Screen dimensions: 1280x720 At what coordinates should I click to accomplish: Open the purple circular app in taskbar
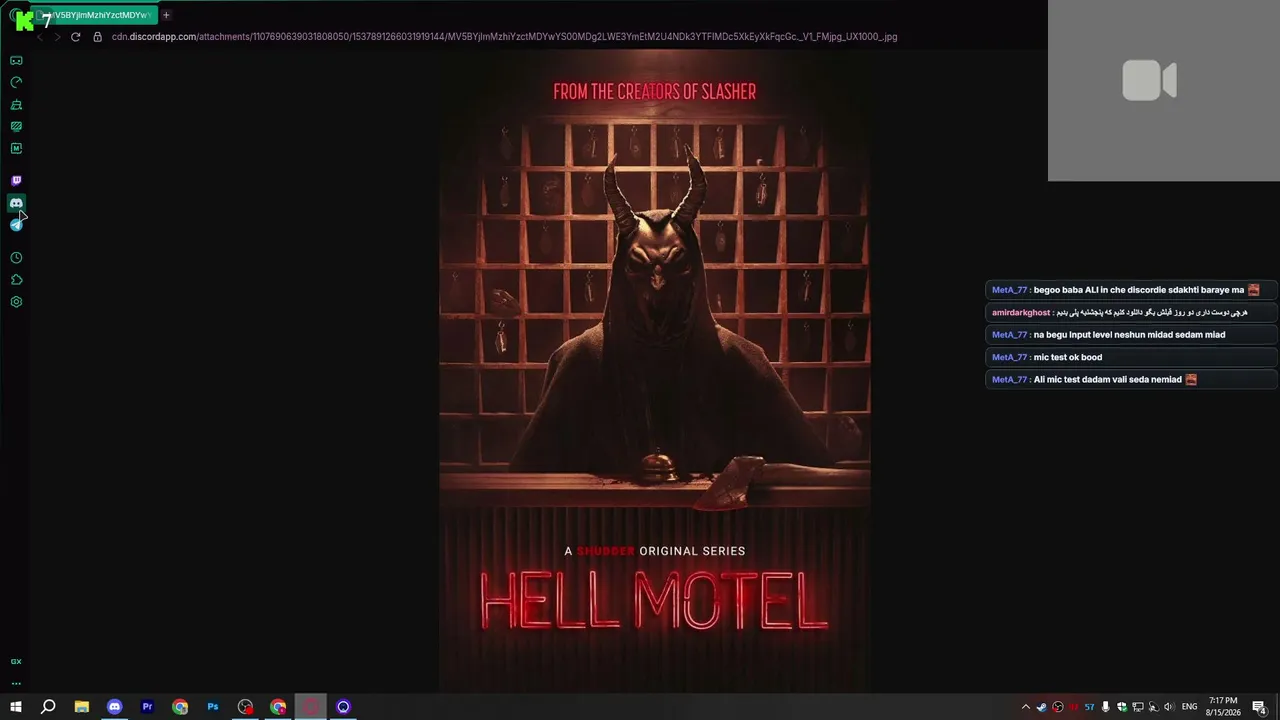[x=343, y=707]
